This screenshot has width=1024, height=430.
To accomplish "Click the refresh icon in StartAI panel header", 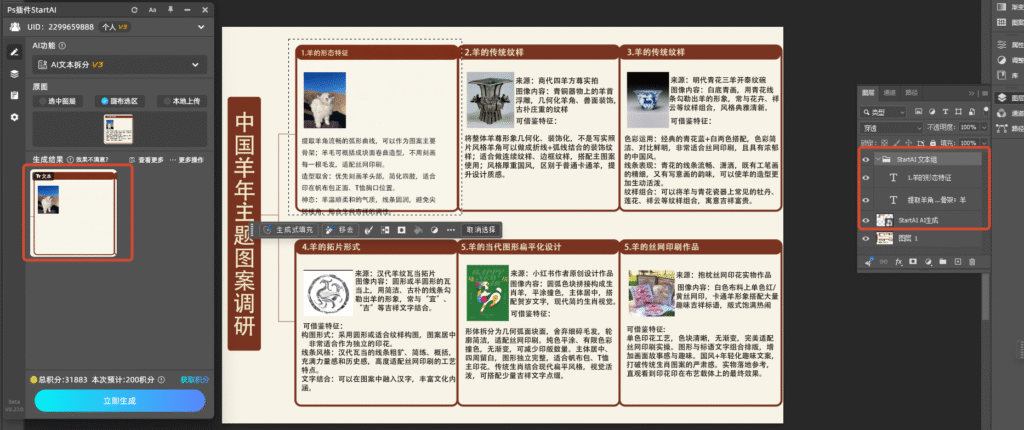I will (x=135, y=10).
